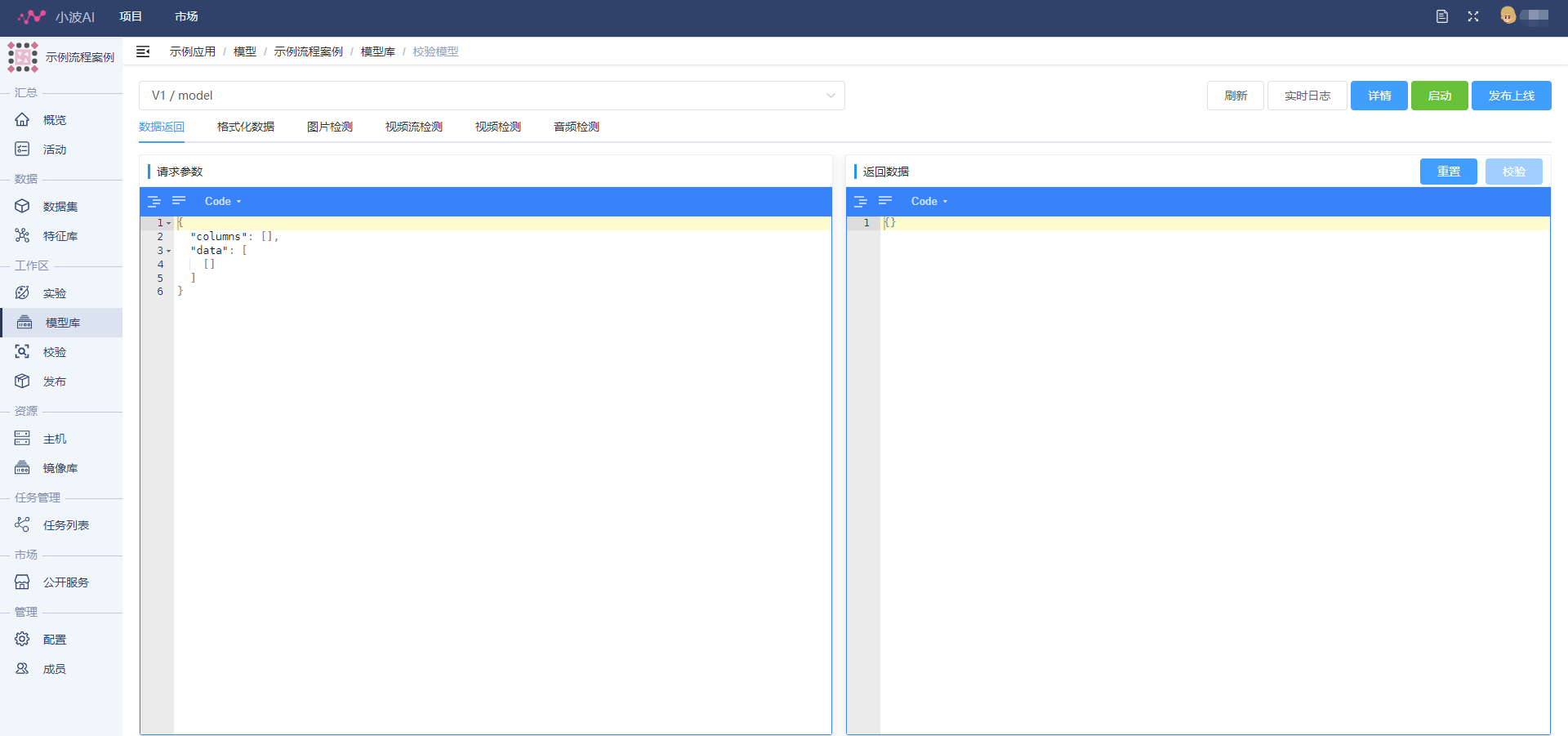This screenshot has height=736, width=1568.
Task: Click the {} line in 返回数据 editor
Action: click(x=1215, y=223)
